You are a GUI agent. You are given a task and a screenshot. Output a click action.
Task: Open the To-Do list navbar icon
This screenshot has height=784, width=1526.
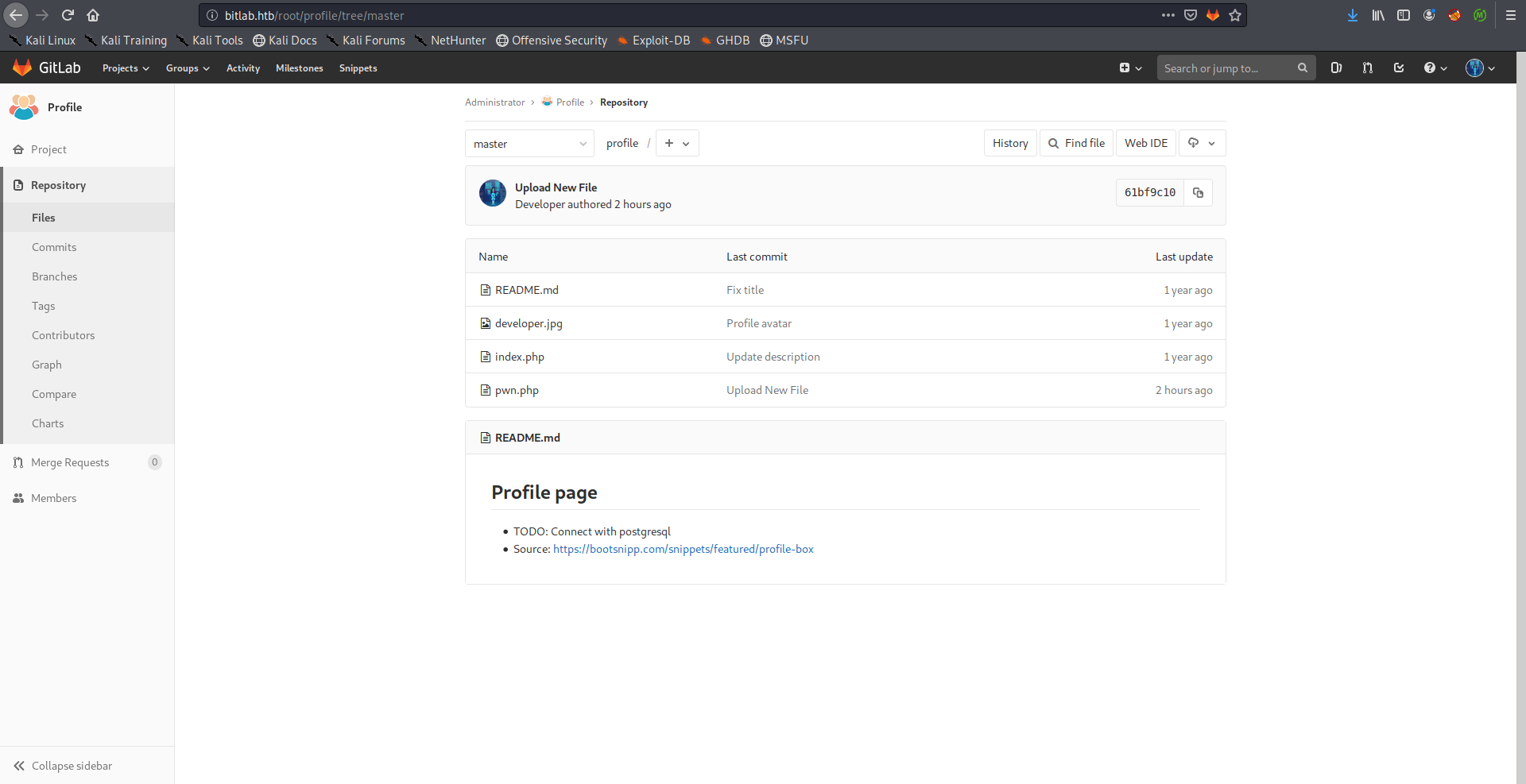pos(1399,68)
